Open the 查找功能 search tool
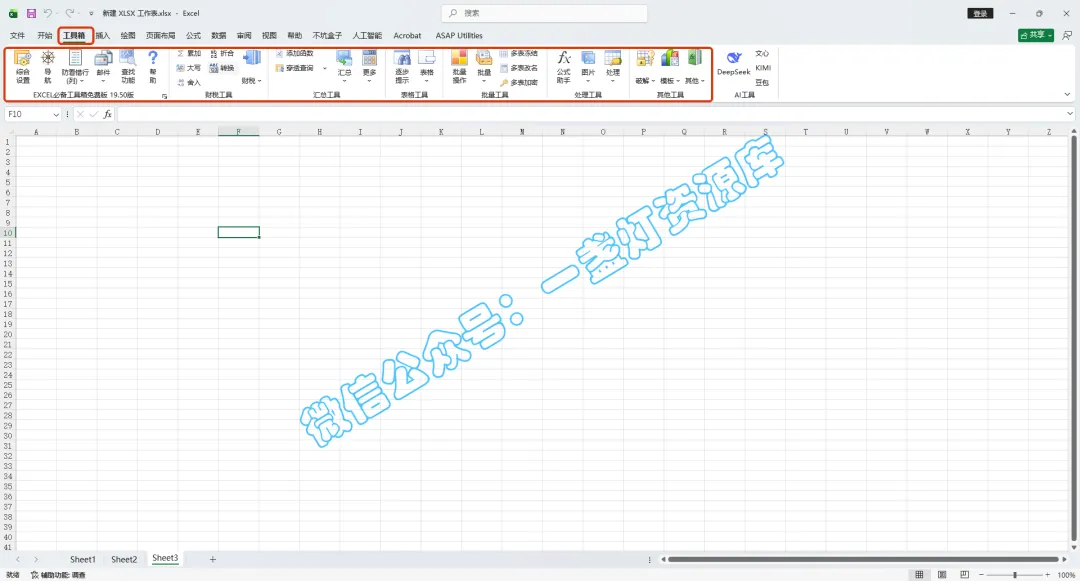 click(128, 67)
